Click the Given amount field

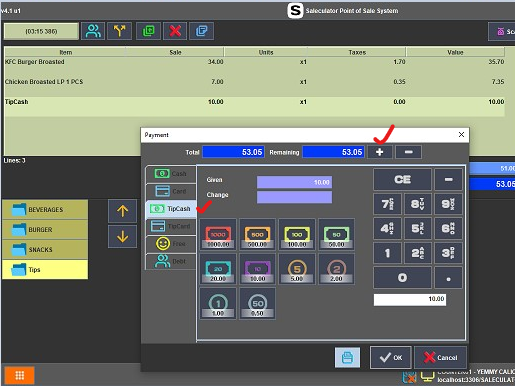(x=294, y=182)
